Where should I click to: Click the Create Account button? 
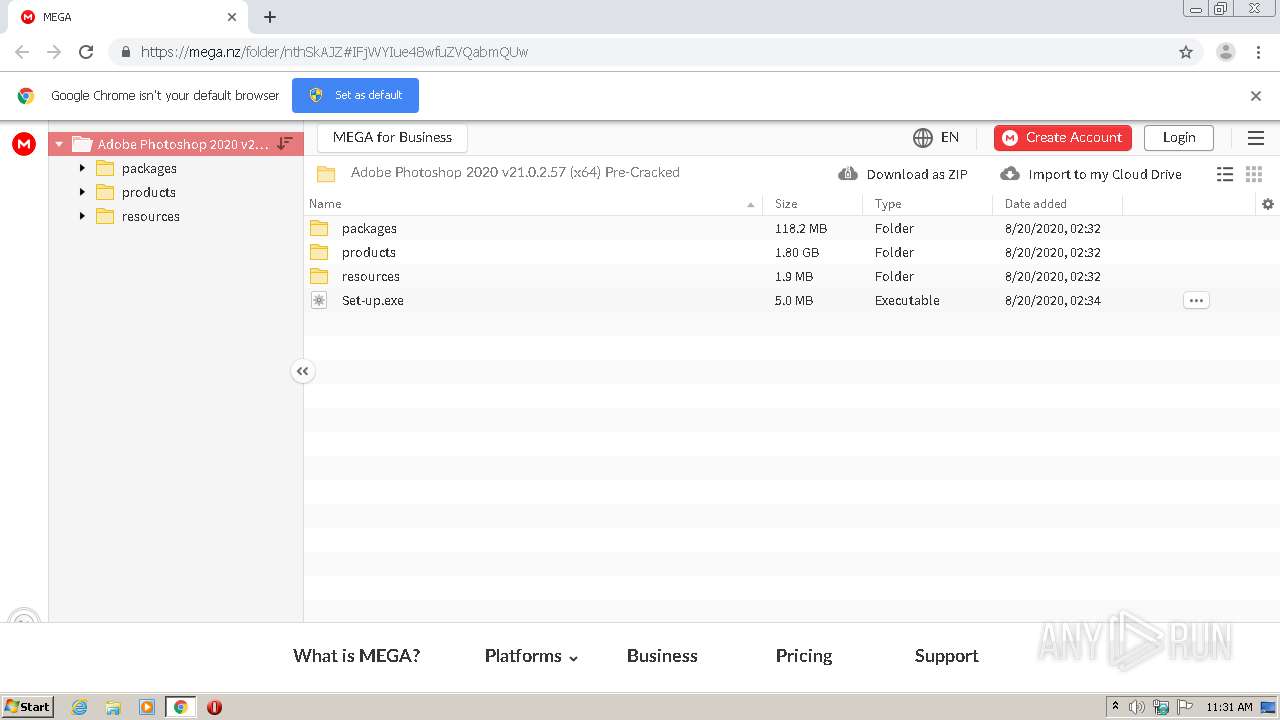tap(1063, 137)
